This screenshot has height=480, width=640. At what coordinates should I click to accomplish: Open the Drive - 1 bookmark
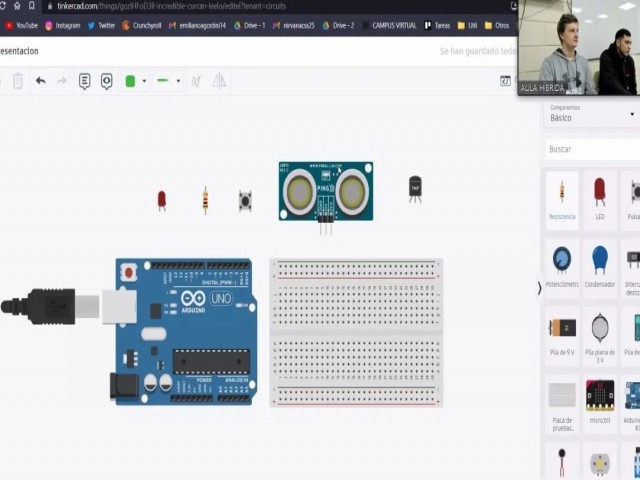click(249, 25)
